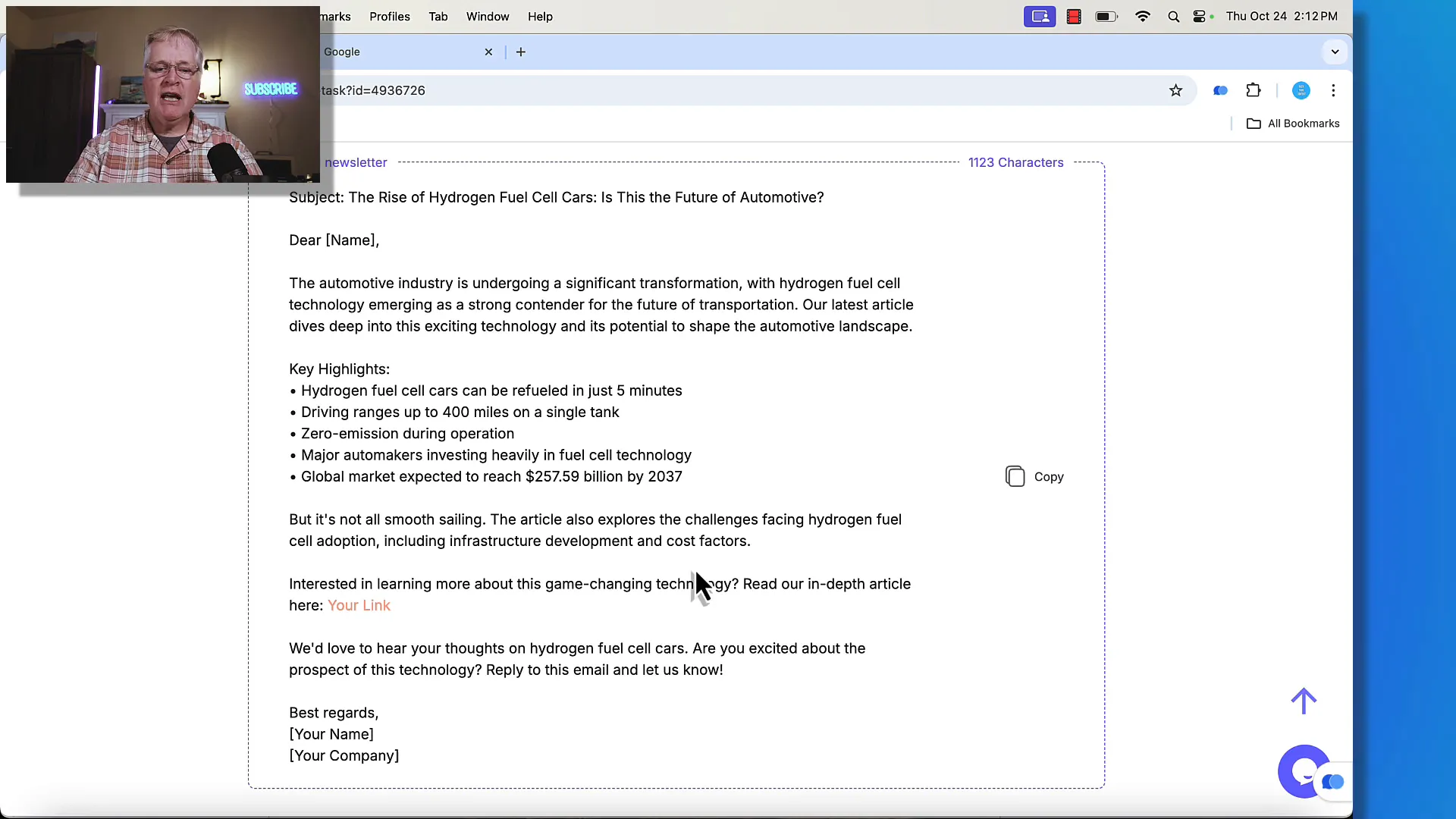Click the battery status icon in menu bar
The image size is (1456, 819).
coord(1108,16)
